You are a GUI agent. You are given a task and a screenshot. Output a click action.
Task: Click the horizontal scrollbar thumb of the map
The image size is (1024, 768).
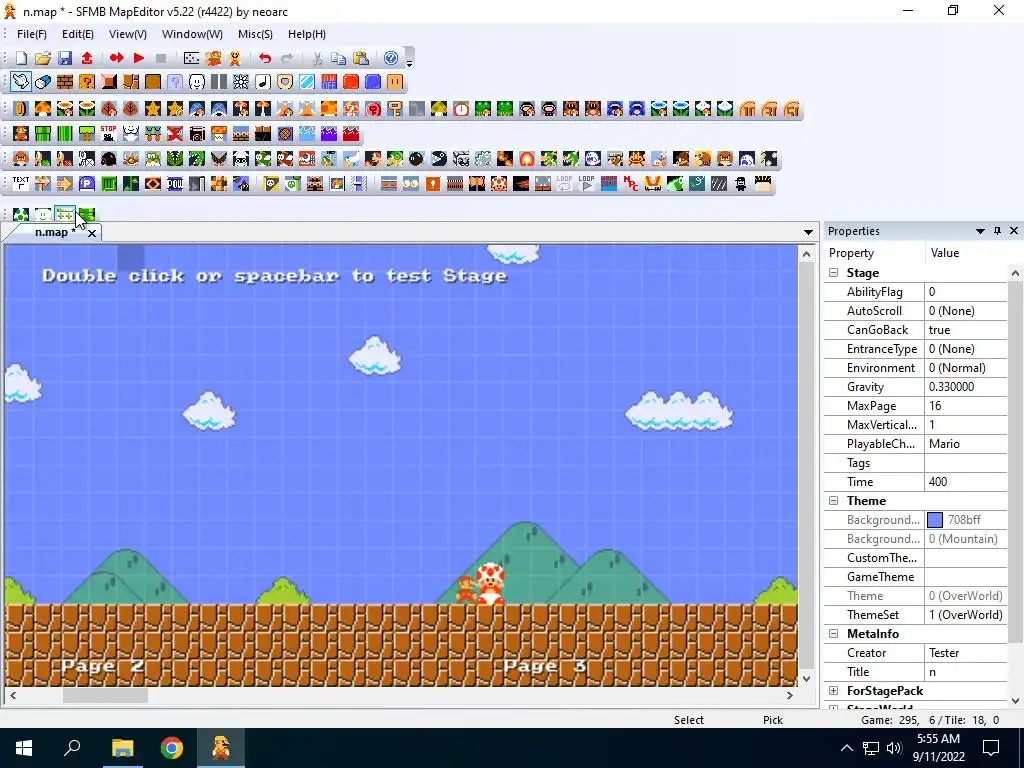105,696
